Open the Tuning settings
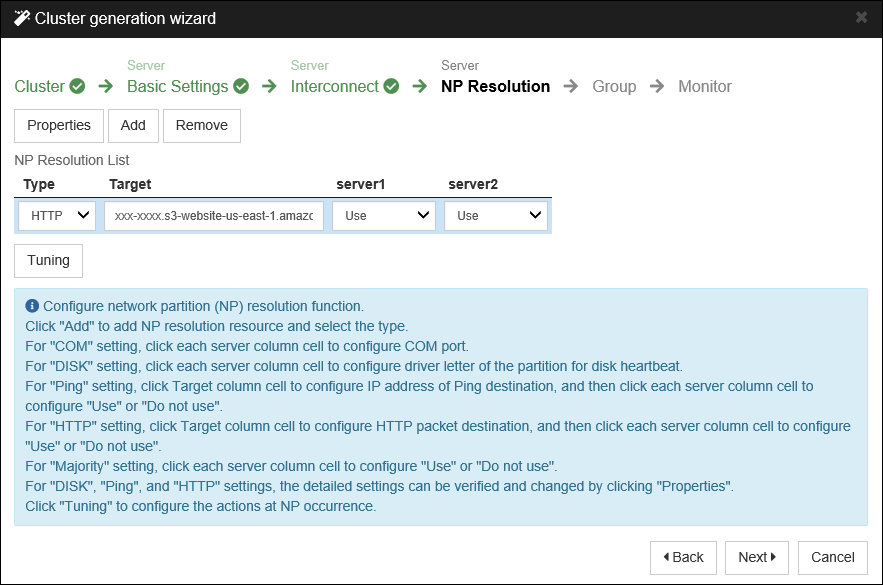The image size is (883, 585). pos(48,260)
